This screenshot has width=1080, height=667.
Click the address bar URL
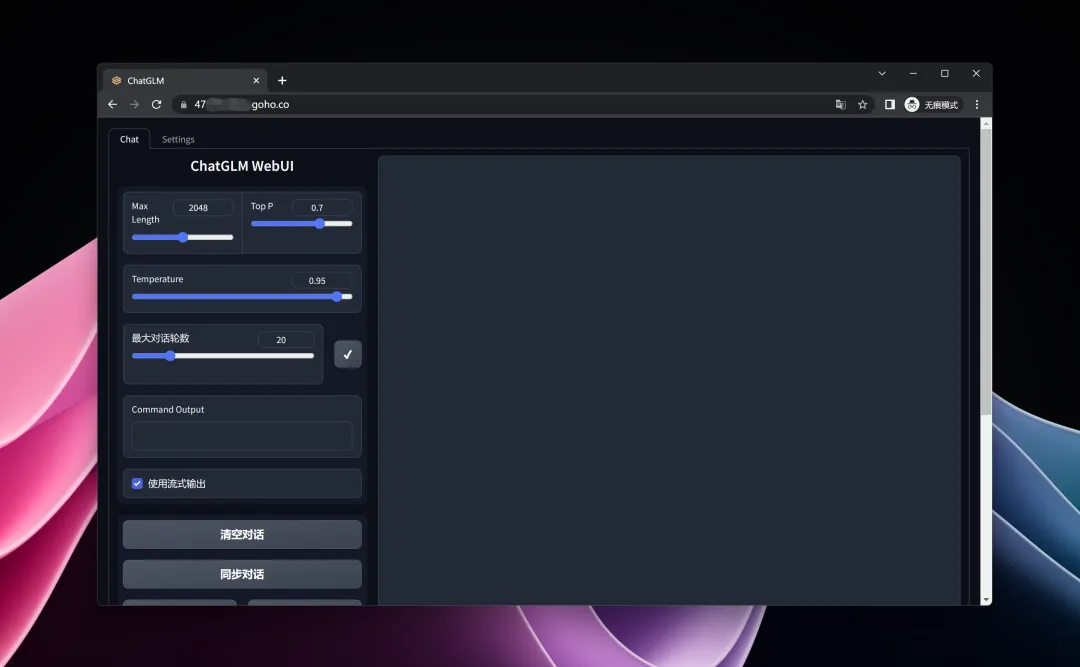[242, 105]
